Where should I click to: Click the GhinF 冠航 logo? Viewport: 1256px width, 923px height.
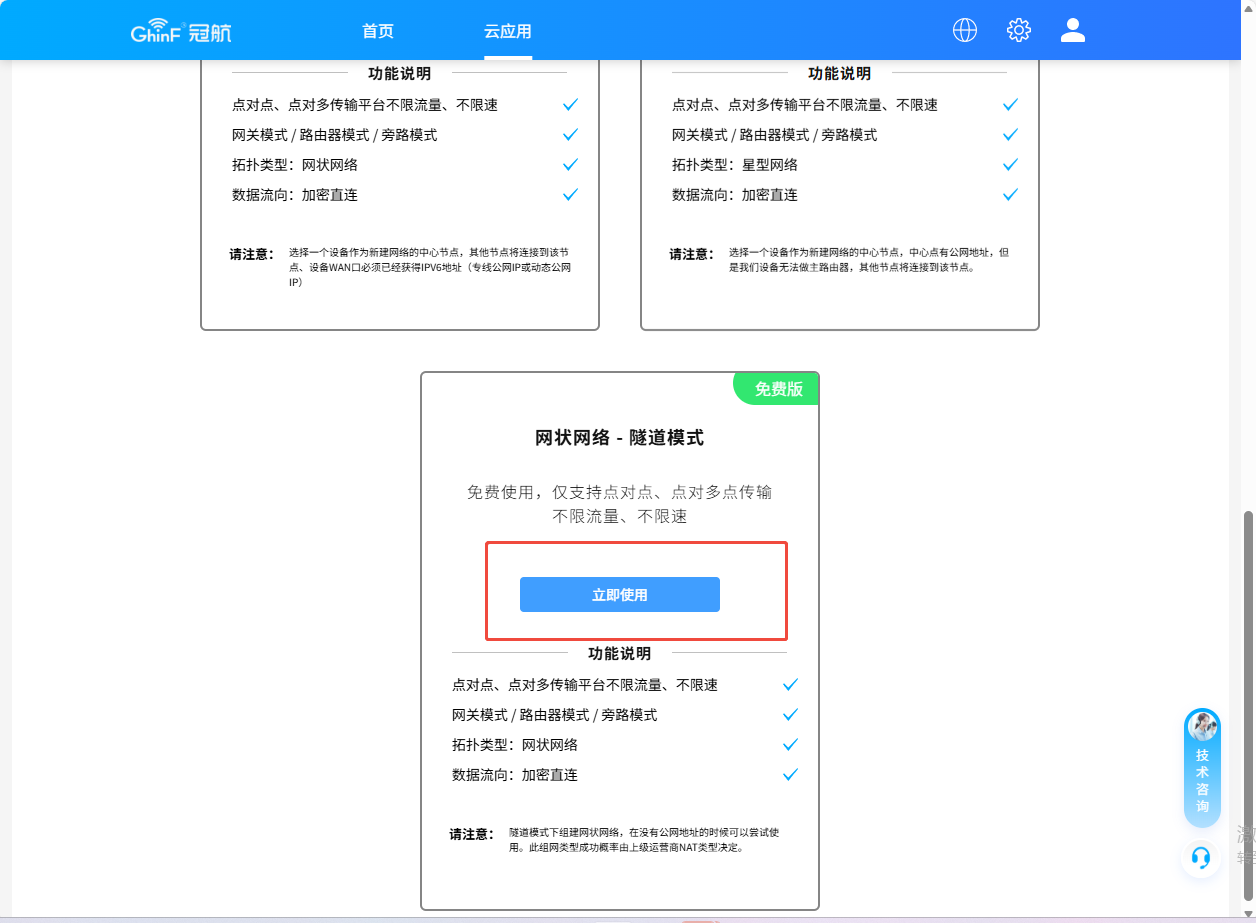click(x=181, y=32)
